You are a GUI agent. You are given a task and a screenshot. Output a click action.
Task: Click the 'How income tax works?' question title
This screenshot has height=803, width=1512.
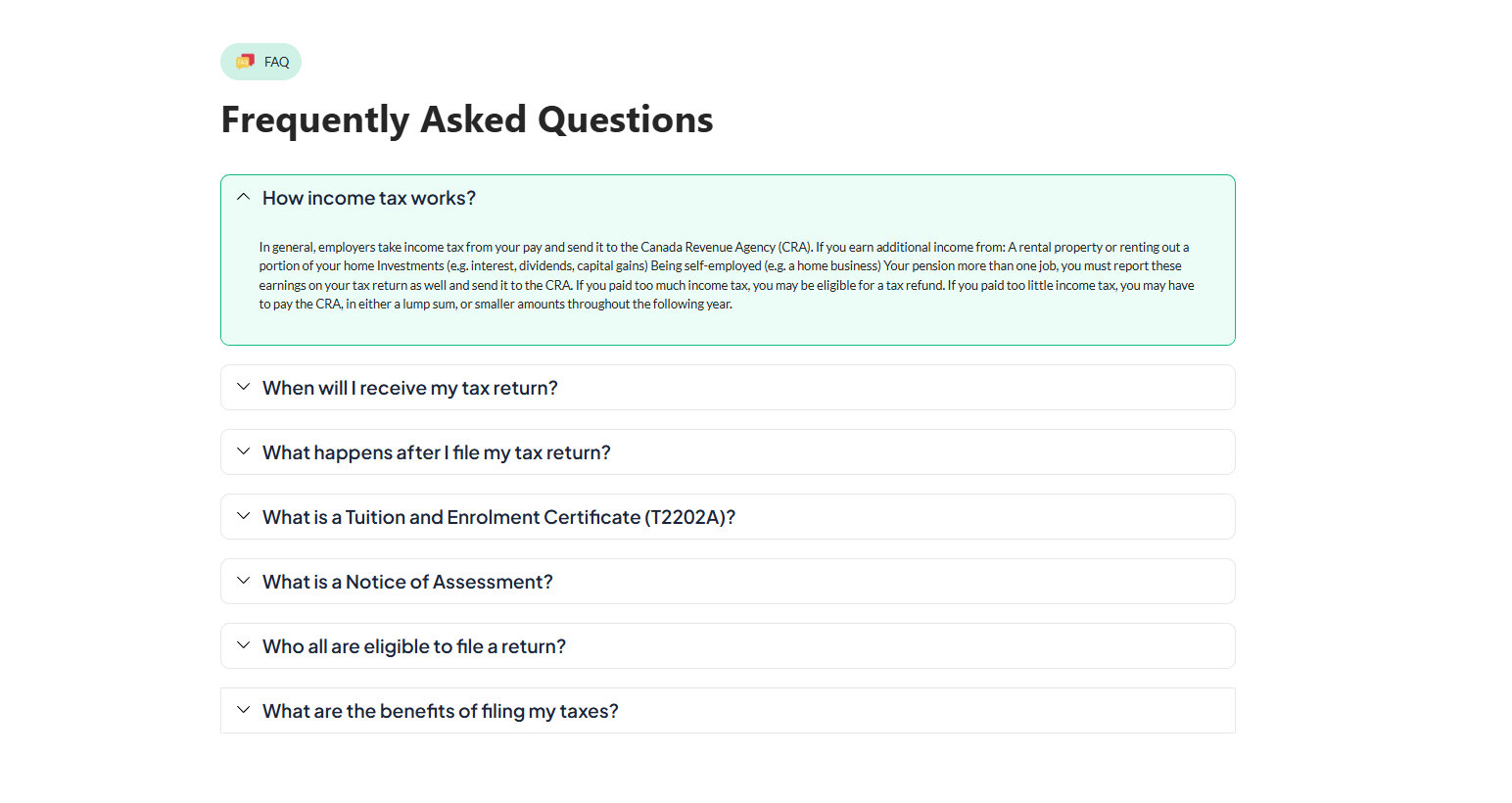coord(369,198)
